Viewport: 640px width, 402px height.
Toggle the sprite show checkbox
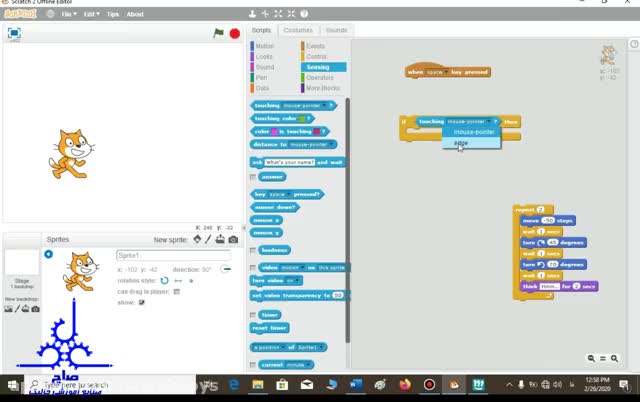click(142, 302)
